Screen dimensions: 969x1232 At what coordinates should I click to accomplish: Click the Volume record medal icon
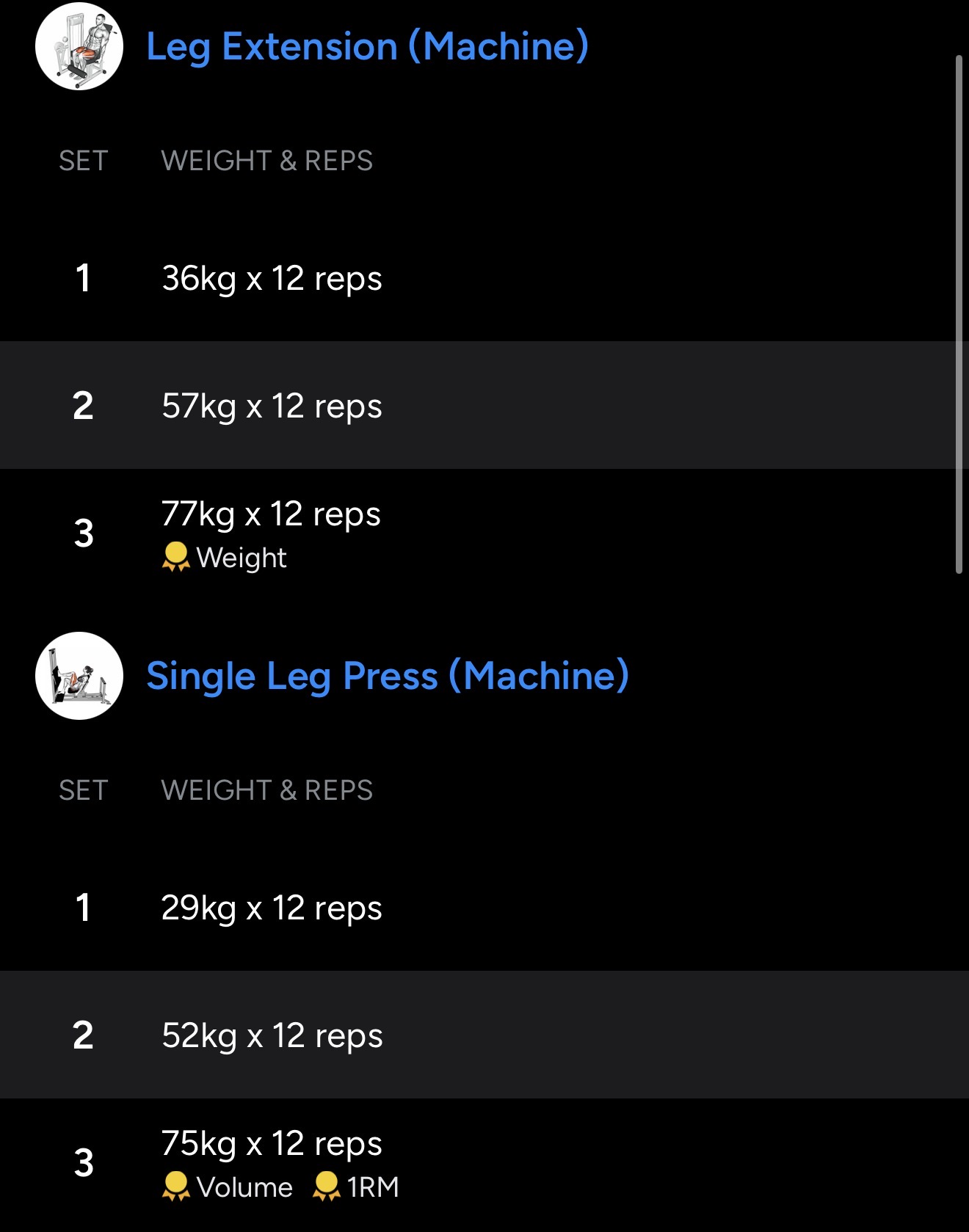175,1187
